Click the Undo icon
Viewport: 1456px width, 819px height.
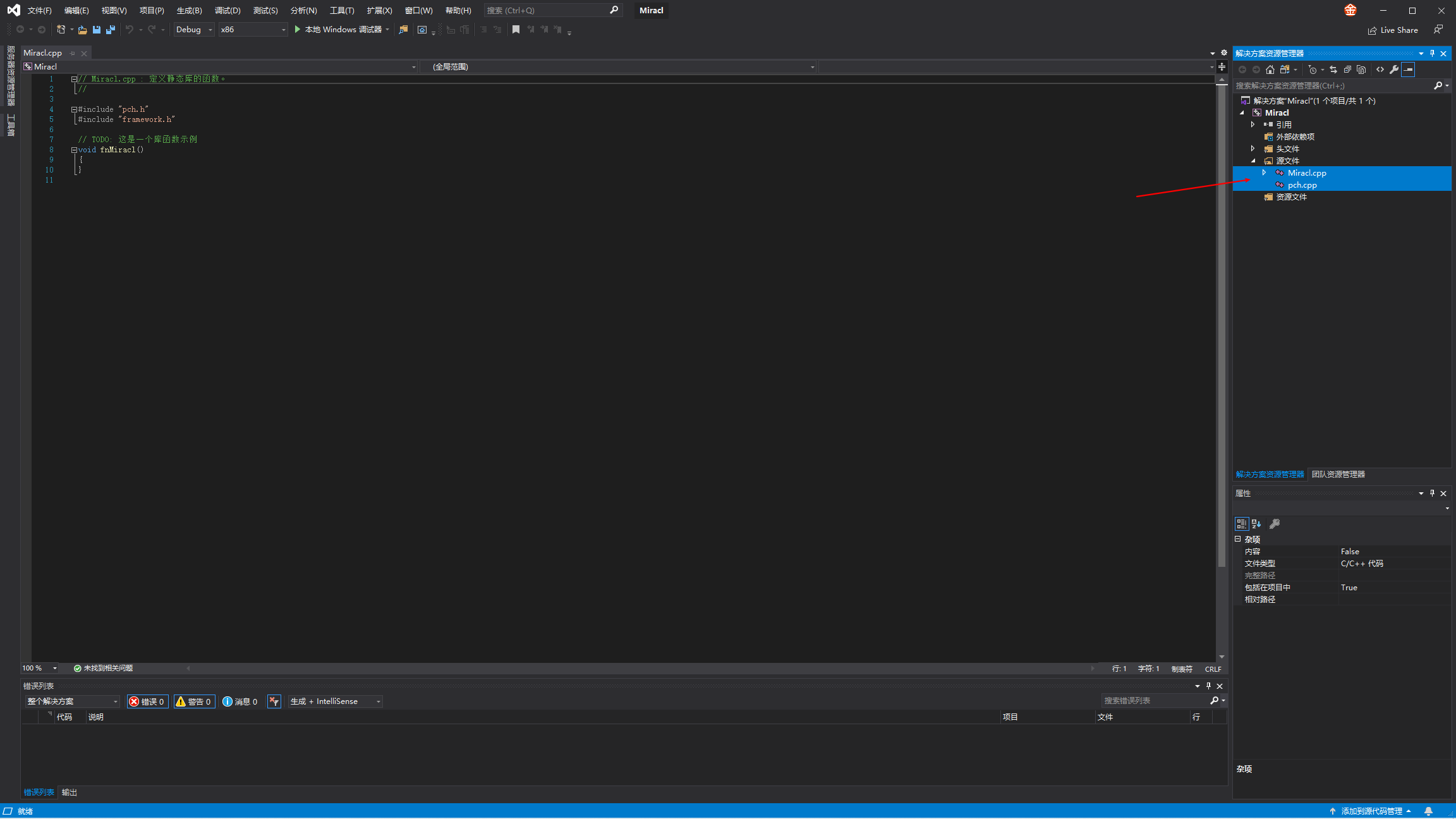129,30
